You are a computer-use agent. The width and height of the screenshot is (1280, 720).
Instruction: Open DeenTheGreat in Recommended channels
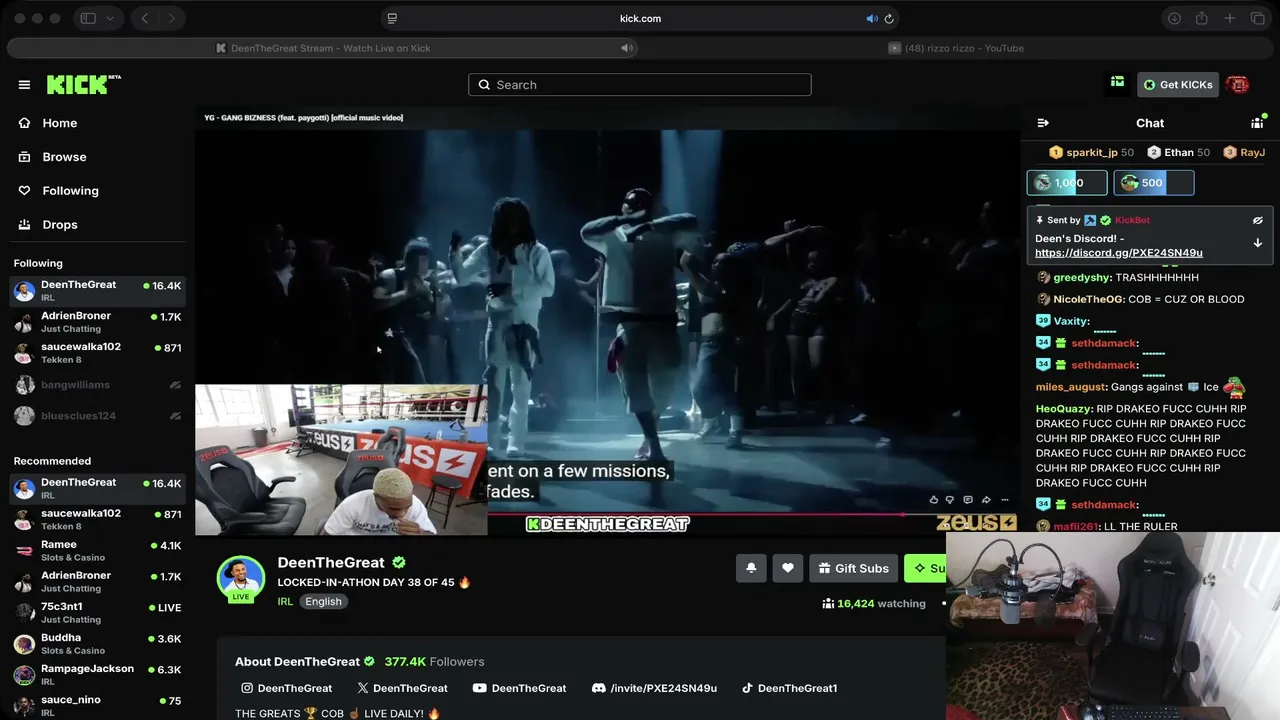[x=97, y=489]
